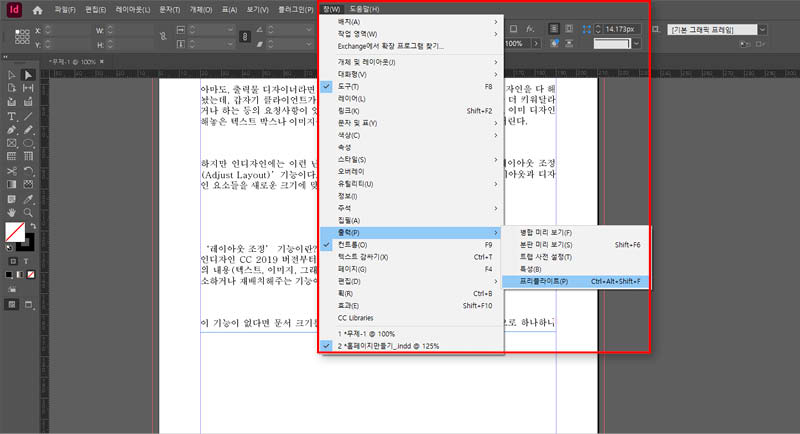This screenshot has height=434, width=800.
Task: Select the Type tool
Action: pyautogui.click(x=12, y=116)
